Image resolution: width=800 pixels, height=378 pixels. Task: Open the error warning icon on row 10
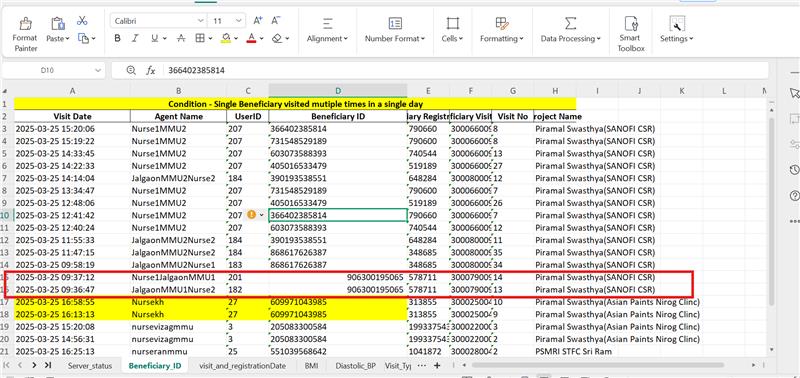251,215
